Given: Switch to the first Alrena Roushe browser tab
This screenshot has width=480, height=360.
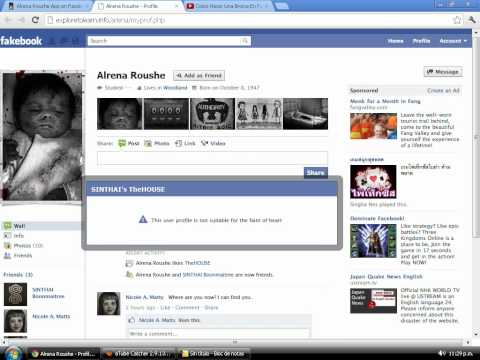Looking at the screenshot, I should (47, 6).
